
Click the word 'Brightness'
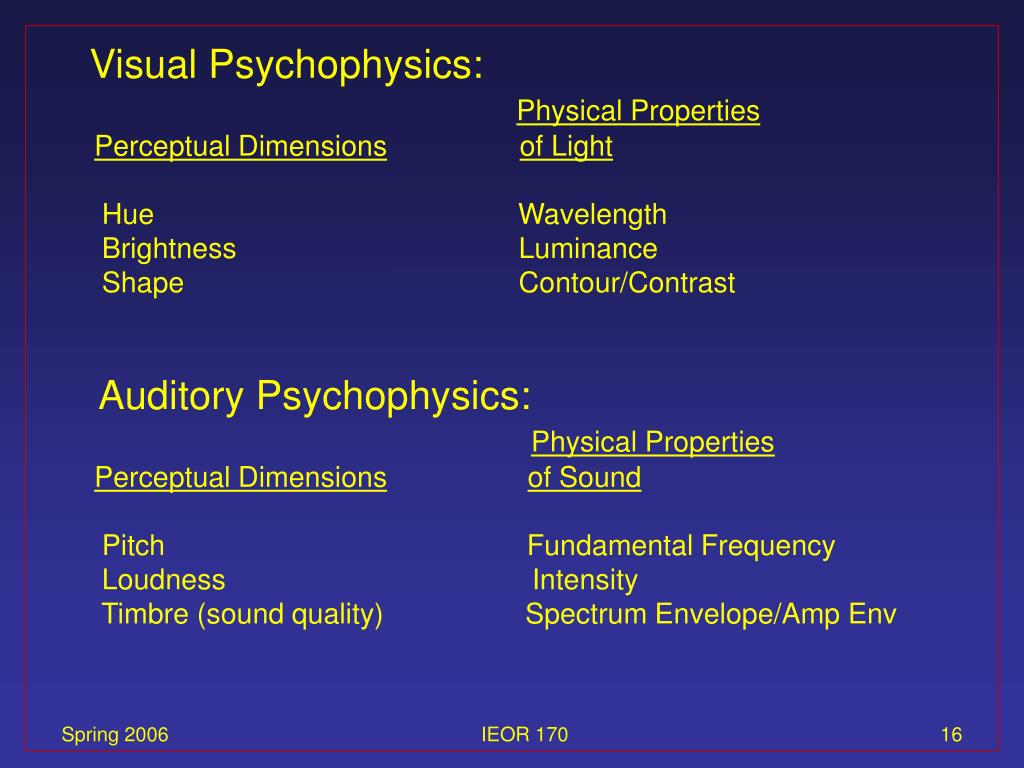pos(169,249)
